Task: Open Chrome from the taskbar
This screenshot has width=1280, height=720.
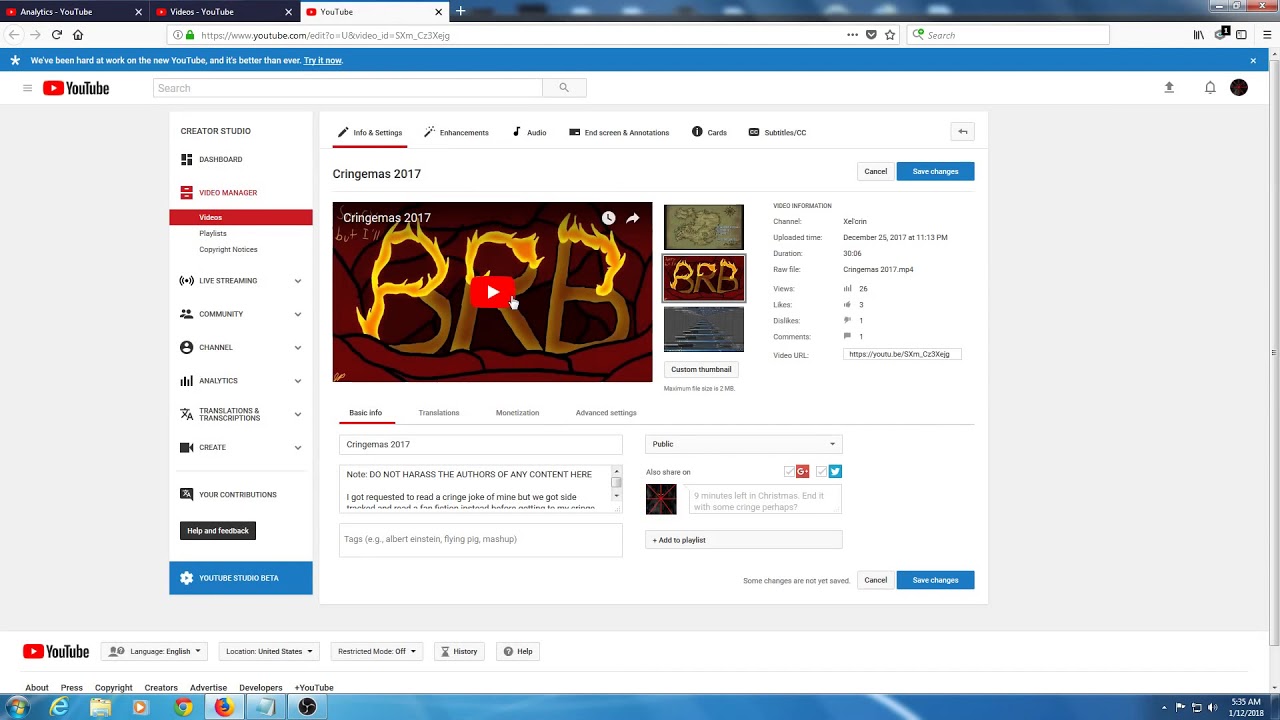Action: pyautogui.click(x=182, y=707)
